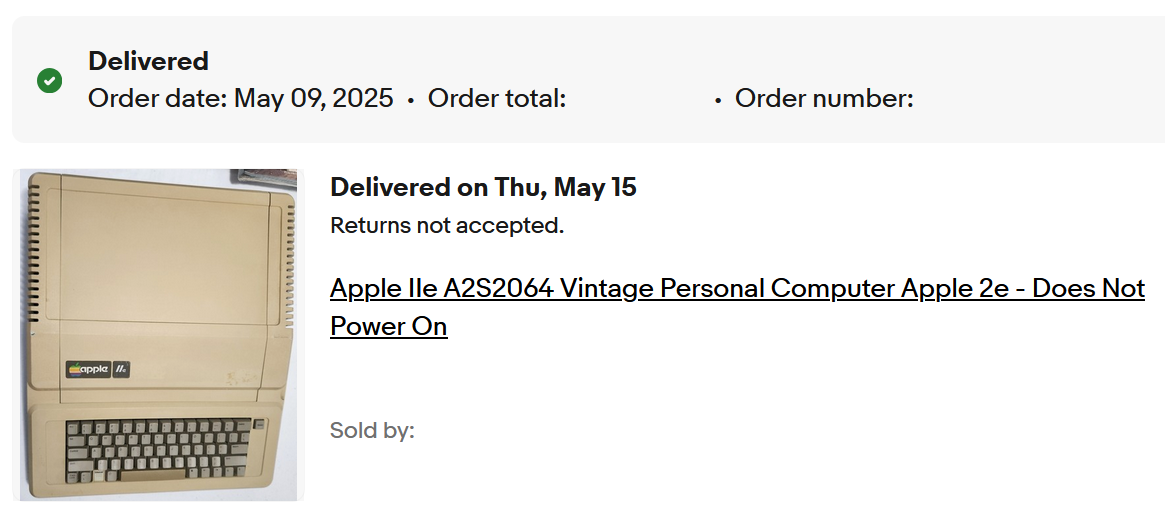Click the dark object at photo's top corner
The width and height of the screenshot is (1165, 521).
(263, 177)
